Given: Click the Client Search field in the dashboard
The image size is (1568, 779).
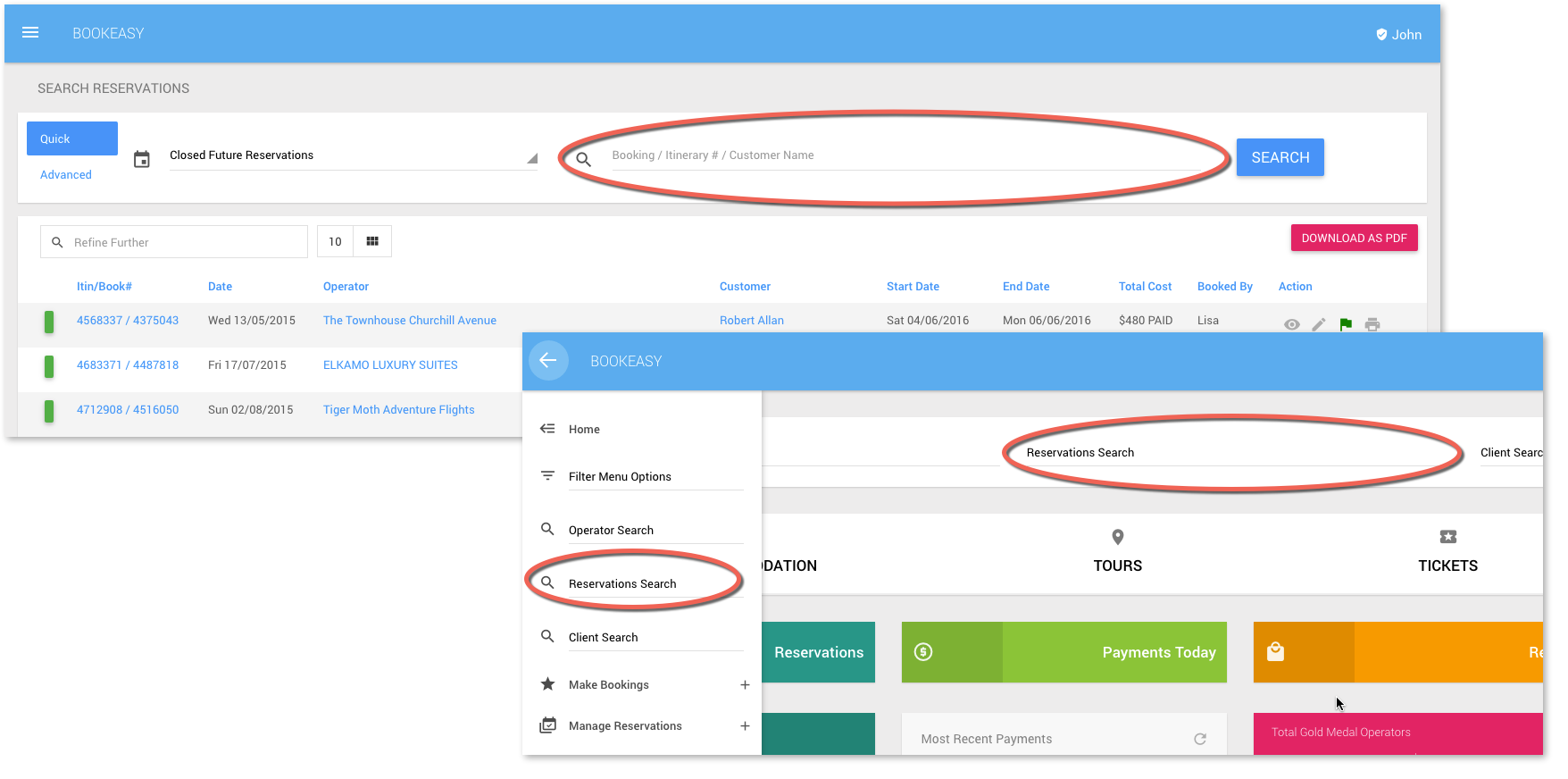Looking at the screenshot, I should tap(1512, 453).
